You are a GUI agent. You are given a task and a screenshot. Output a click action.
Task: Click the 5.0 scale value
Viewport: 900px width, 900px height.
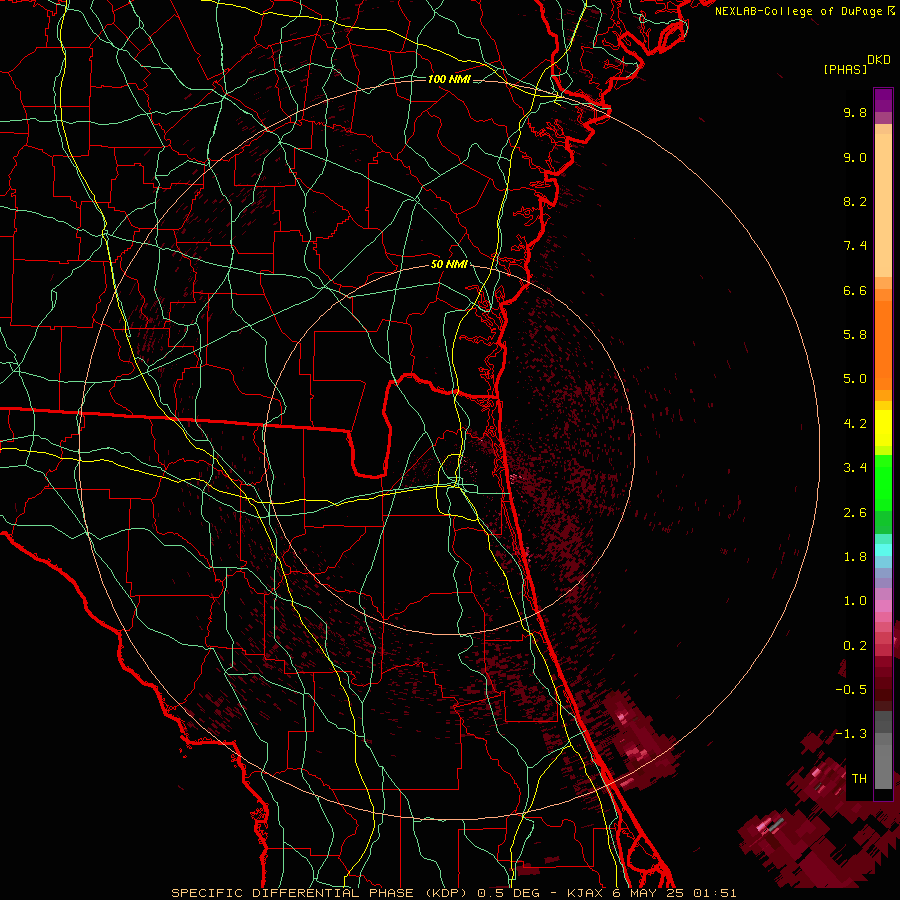pyautogui.click(x=855, y=379)
